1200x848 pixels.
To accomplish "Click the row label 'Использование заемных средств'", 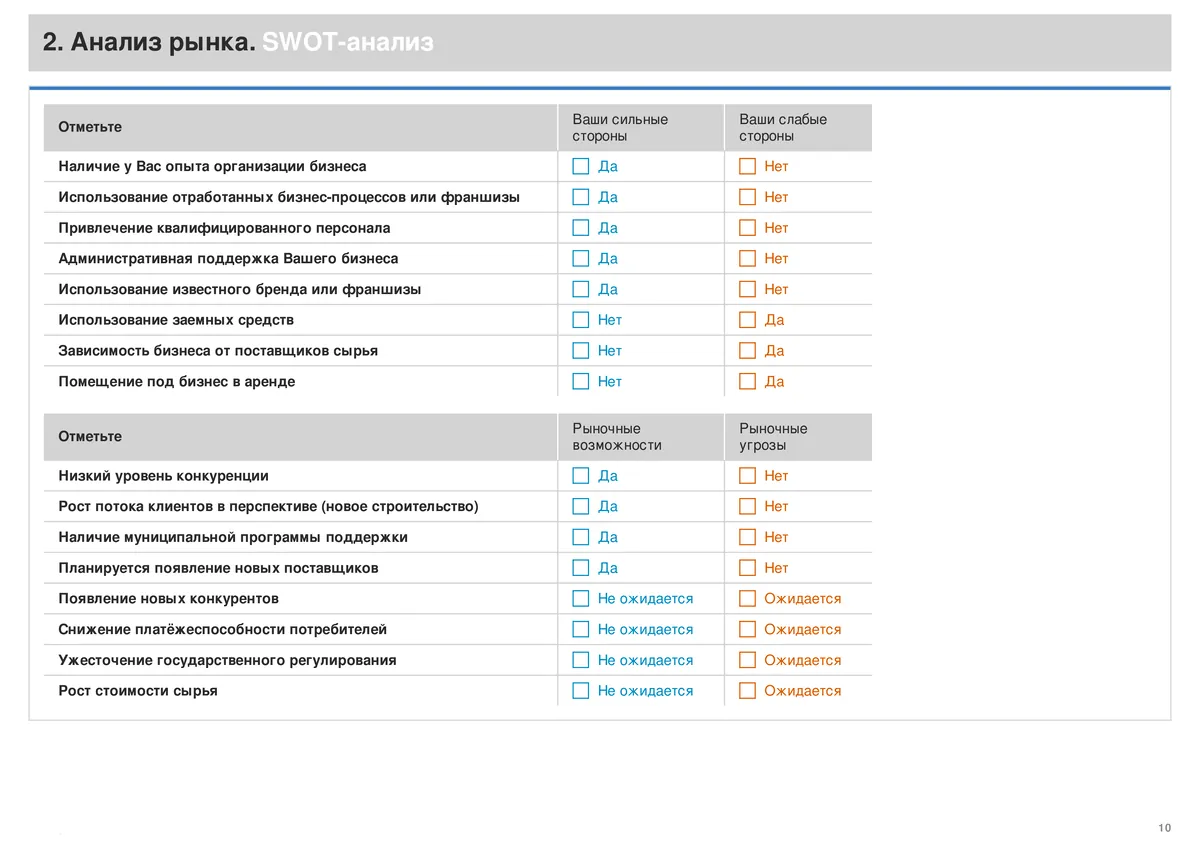I will (176, 320).
